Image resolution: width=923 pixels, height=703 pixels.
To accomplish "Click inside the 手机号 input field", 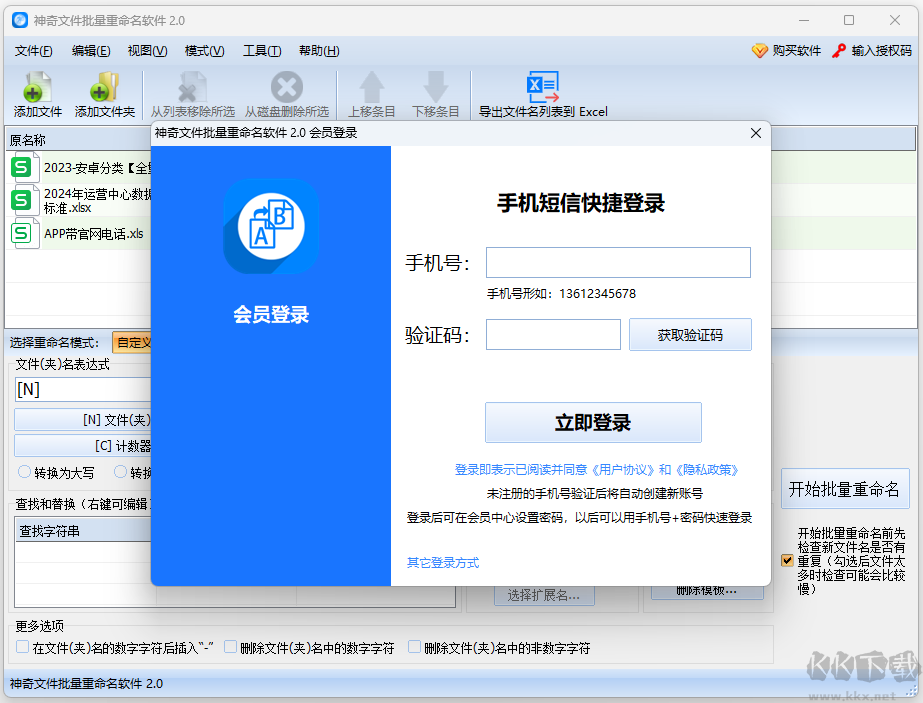I will (616, 262).
